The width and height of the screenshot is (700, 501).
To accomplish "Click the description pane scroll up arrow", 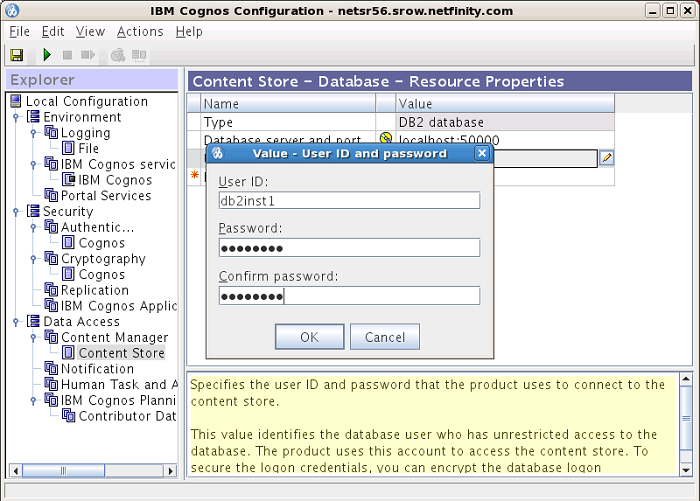I will pyautogui.click(x=686, y=379).
